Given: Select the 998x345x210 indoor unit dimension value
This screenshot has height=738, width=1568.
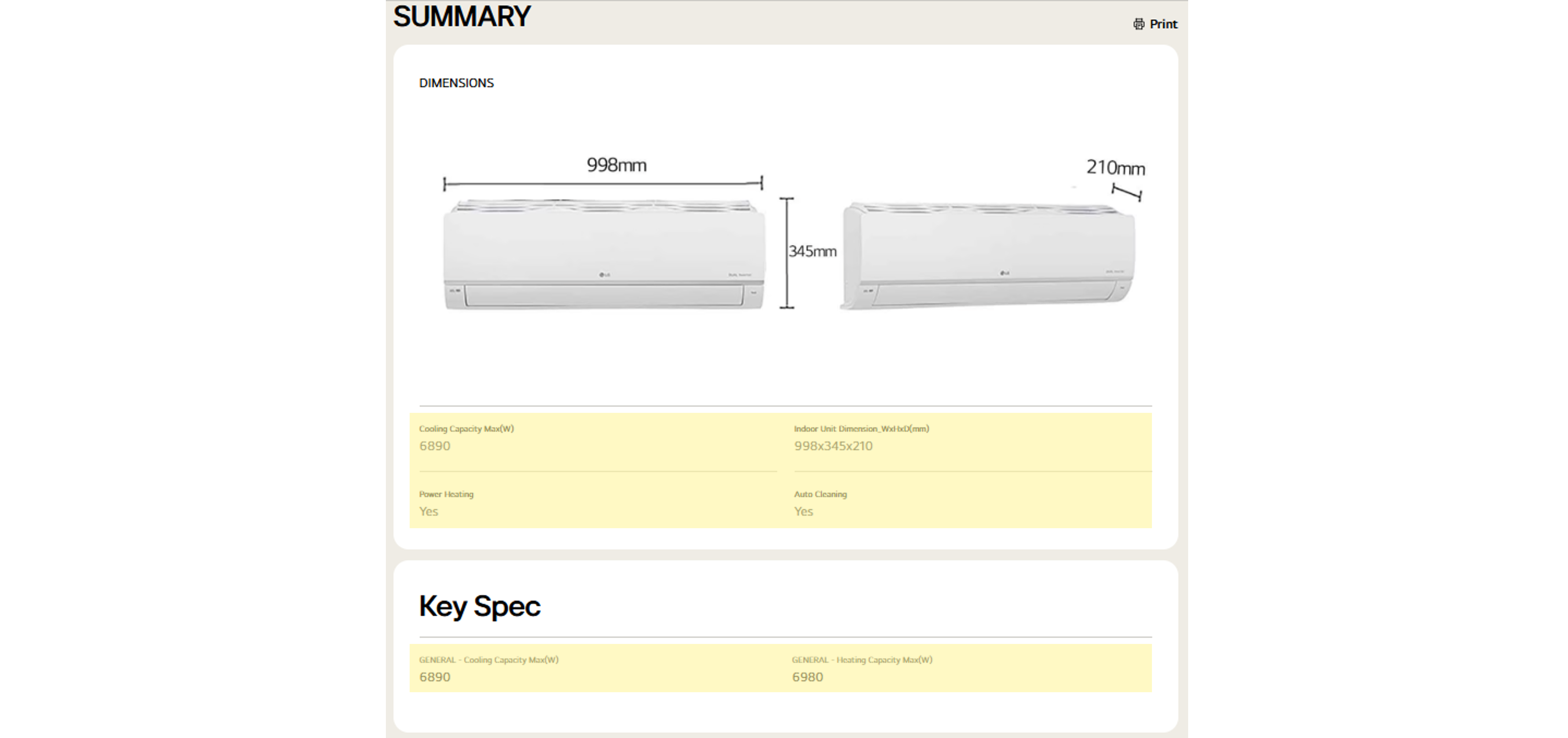Looking at the screenshot, I should [x=833, y=446].
